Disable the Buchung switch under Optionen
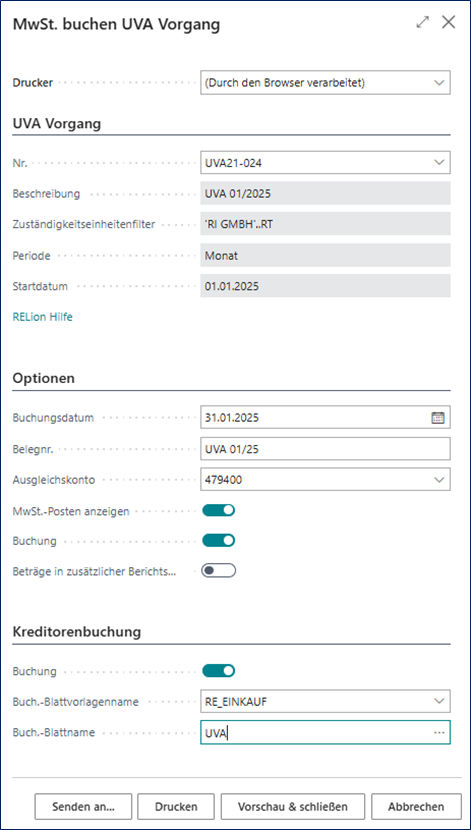 click(219, 540)
